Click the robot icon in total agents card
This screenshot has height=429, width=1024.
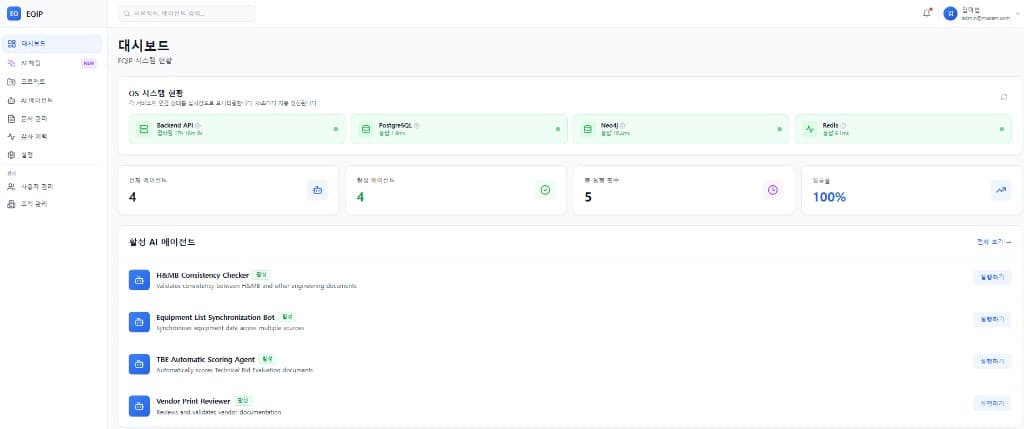coord(317,190)
